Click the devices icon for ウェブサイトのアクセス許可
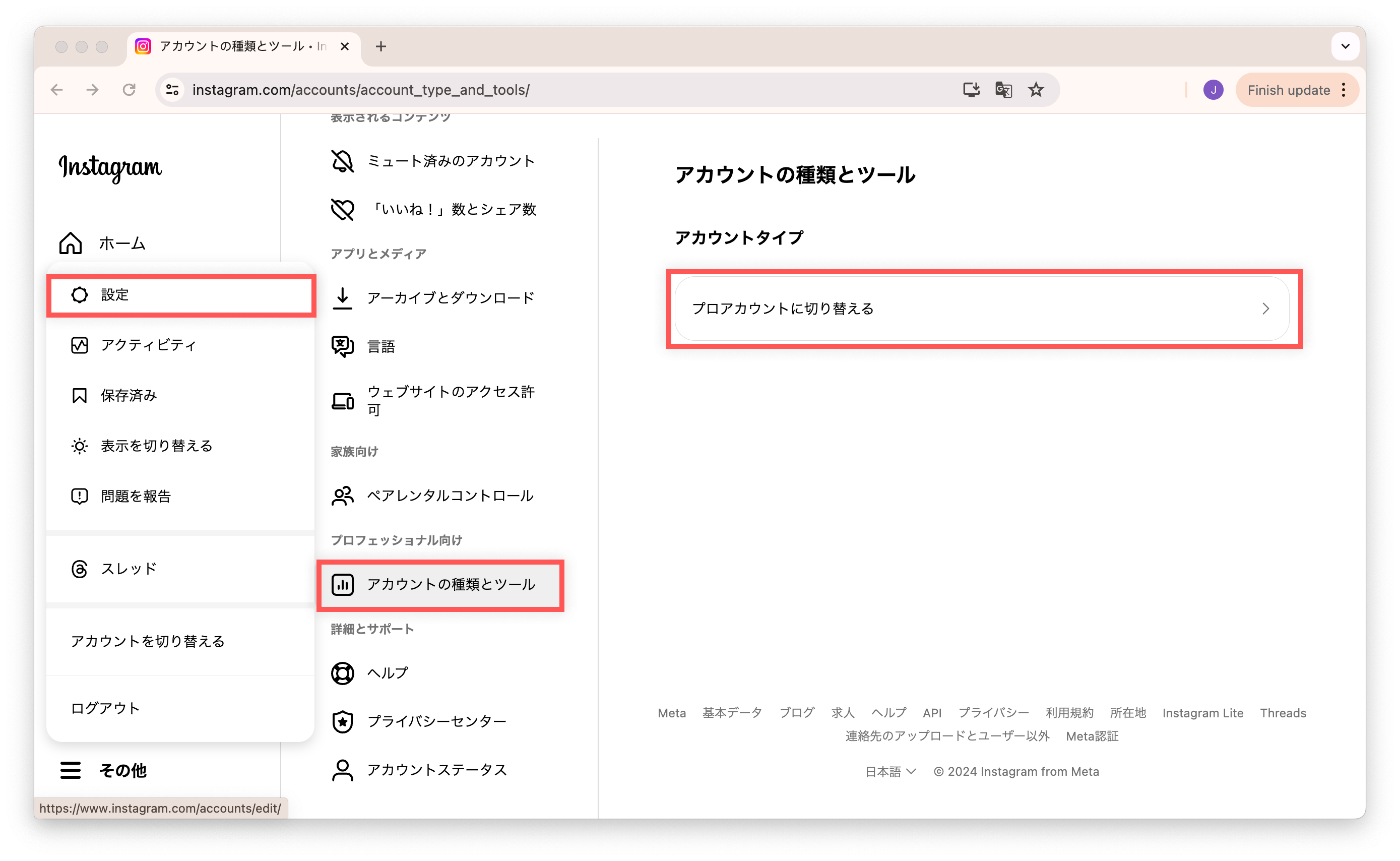Viewport: 1400px width, 861px height. pyautogui.click(x=343, y=401)
